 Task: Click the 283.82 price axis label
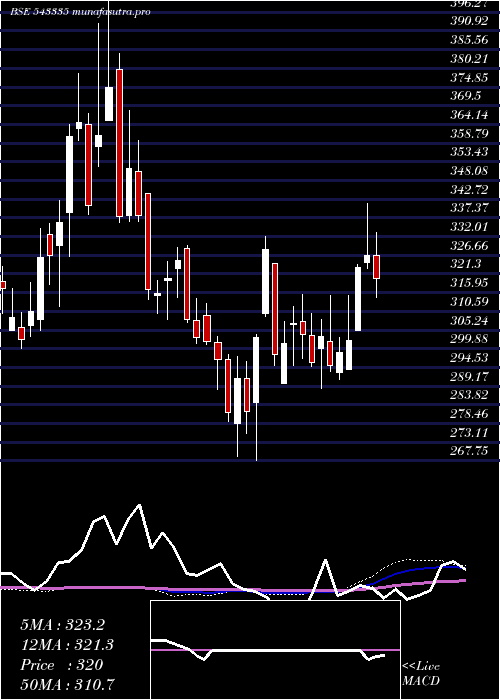pos(469,396)
